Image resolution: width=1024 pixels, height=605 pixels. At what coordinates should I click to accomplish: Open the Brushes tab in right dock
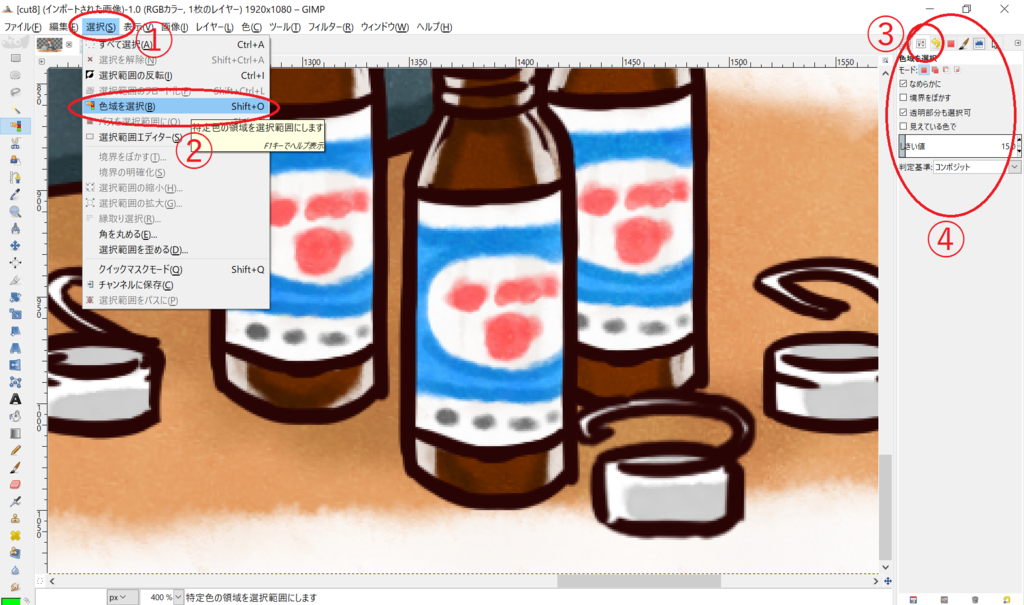tap(964, 43)
